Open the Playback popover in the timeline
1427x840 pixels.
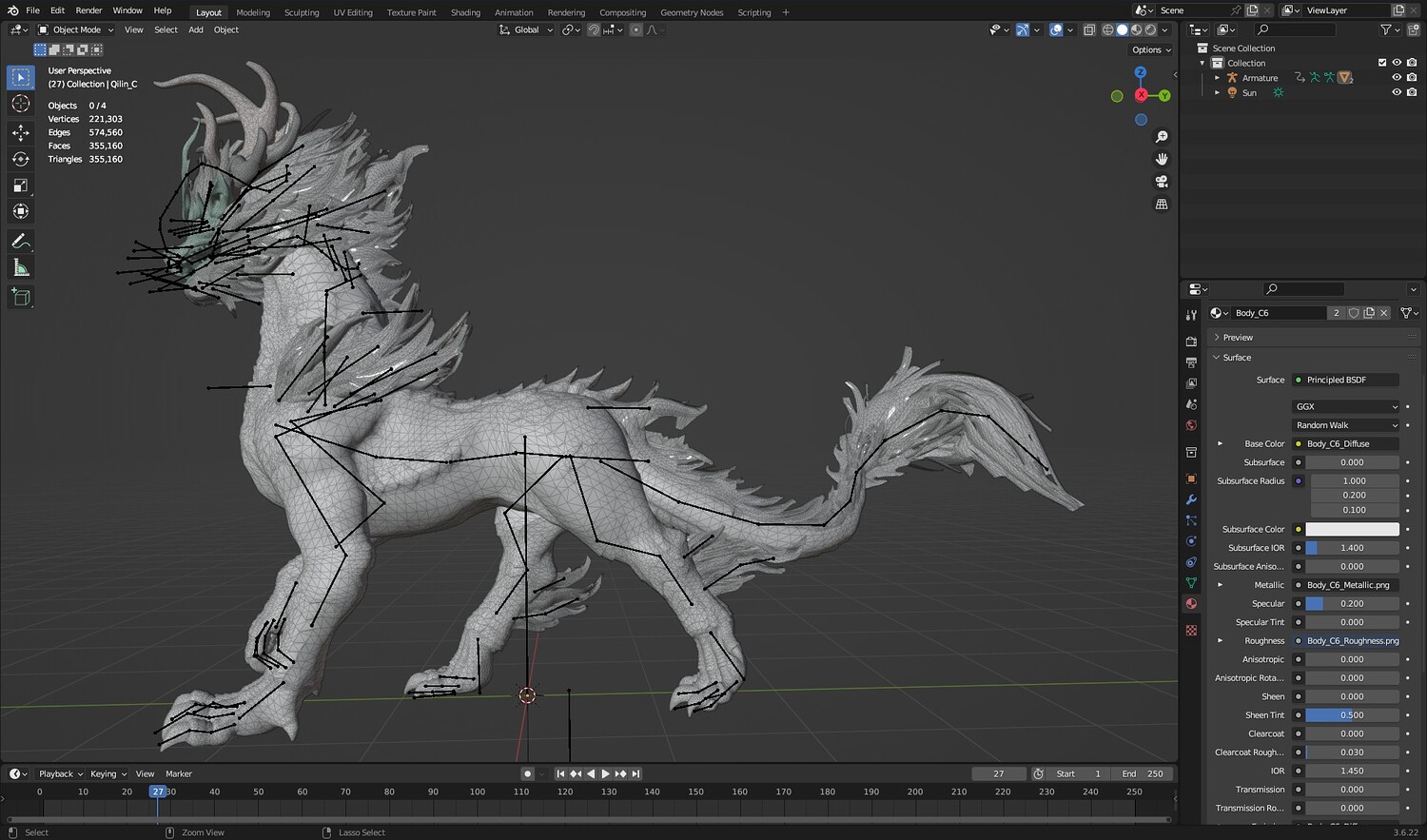pos(60,773)
